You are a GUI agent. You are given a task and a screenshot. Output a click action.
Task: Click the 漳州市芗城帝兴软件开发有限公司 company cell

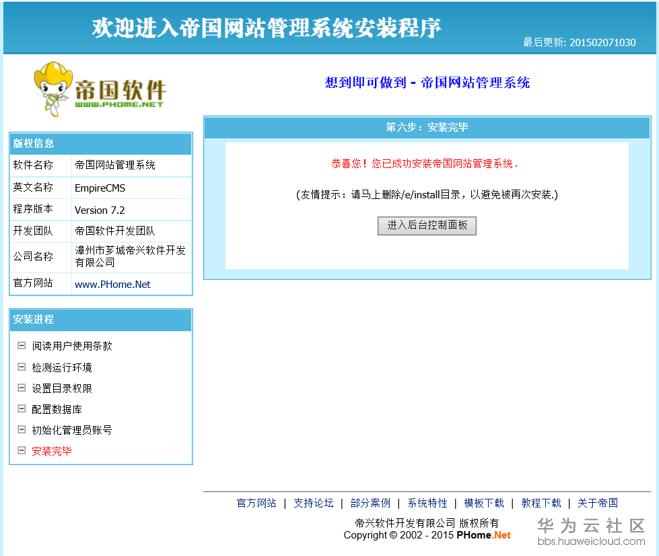tap(131, 256)
